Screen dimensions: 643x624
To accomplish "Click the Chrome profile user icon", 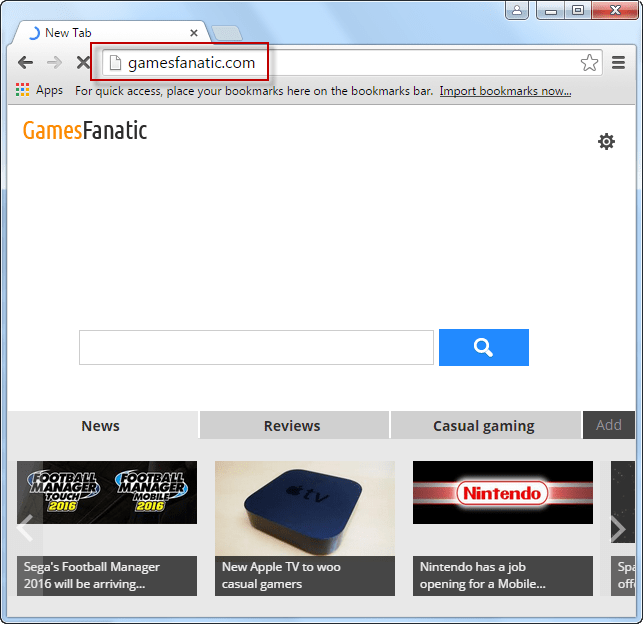I will (x=517, y=10).
